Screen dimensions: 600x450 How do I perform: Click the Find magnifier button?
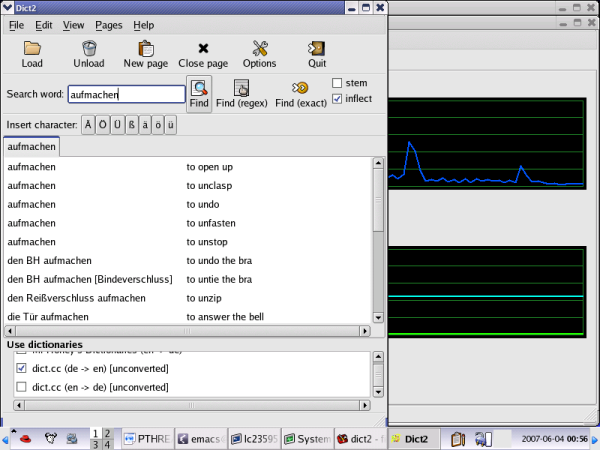(x=199, y=94)
